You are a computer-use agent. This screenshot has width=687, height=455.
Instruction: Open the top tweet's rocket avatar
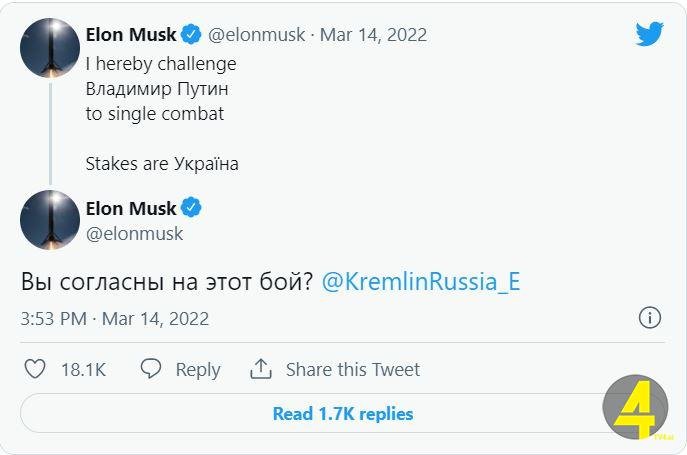50,47
